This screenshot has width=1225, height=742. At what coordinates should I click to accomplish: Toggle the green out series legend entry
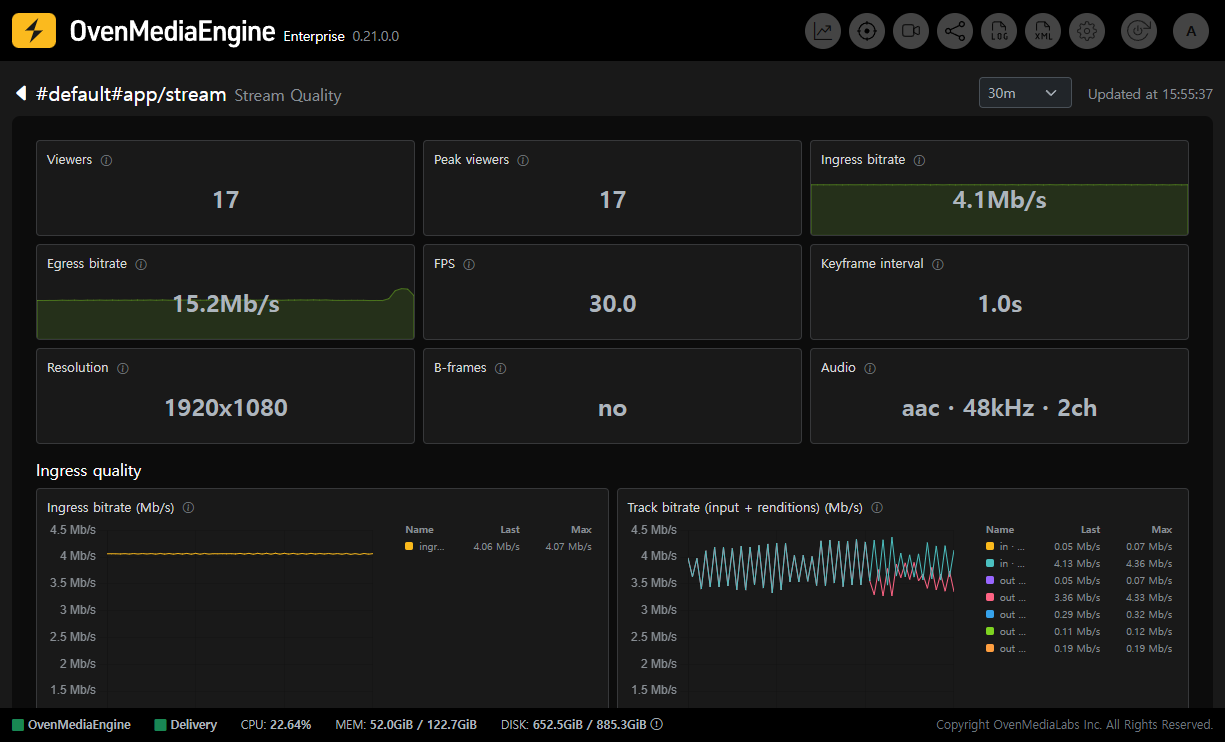1079,632
